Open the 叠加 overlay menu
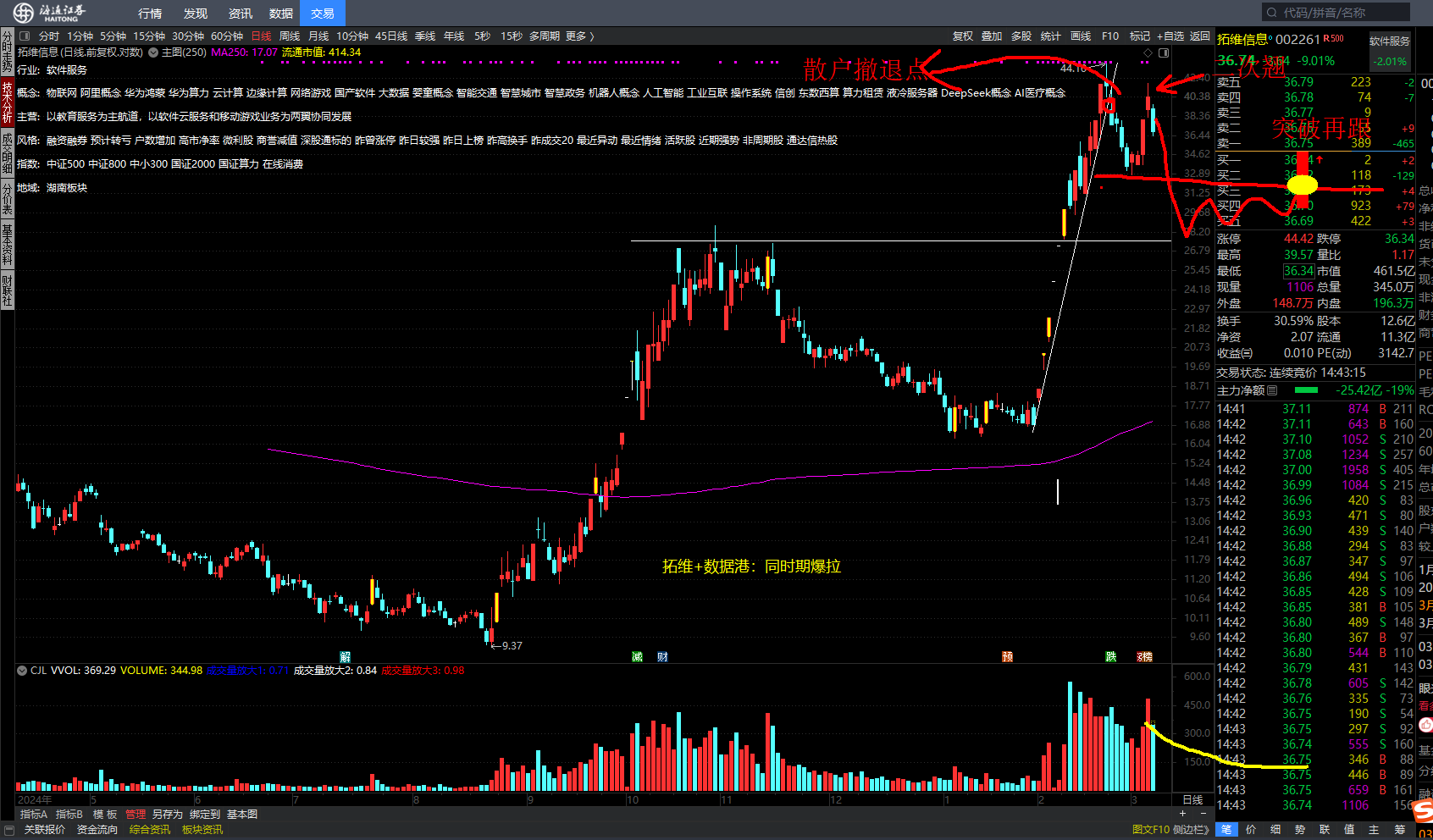 (x=992, y=36)
